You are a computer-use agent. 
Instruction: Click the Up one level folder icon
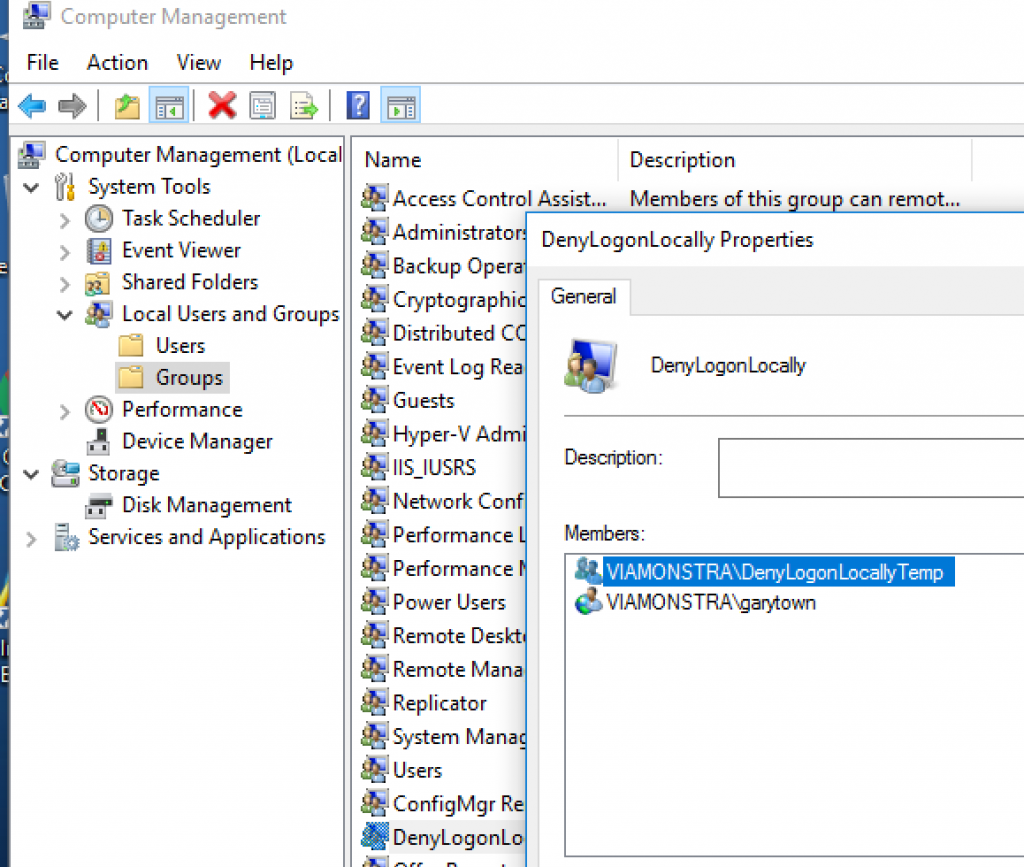tap(127, 105)
